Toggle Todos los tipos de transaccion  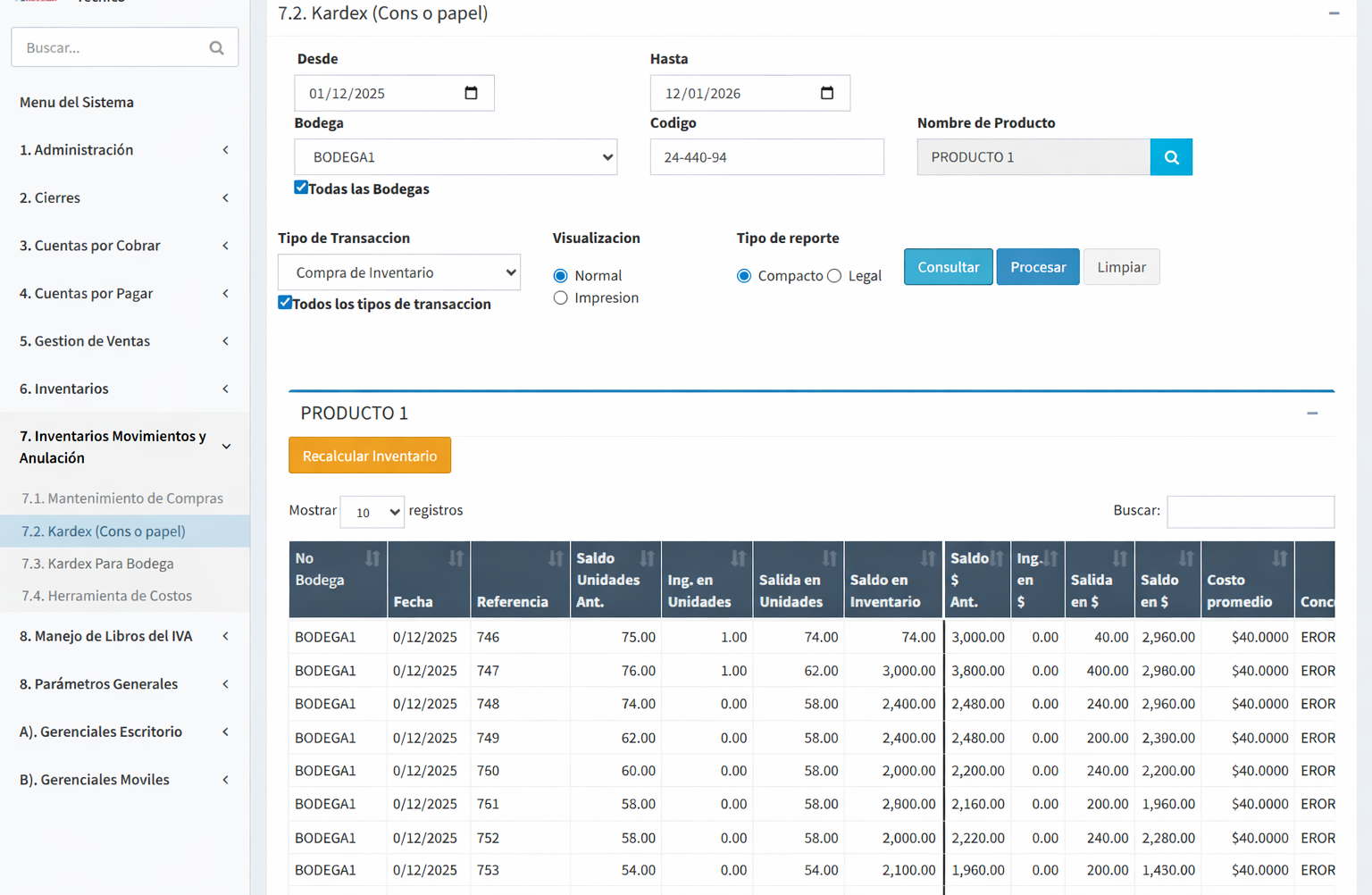(x=285, y=303)
